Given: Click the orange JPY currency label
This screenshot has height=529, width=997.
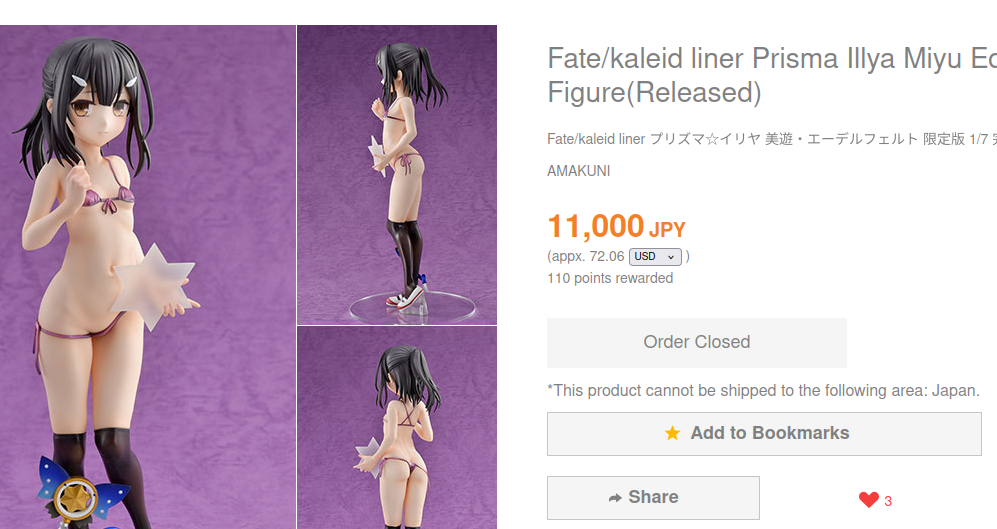Looking at the screenshot, I should tap(667, 230).
